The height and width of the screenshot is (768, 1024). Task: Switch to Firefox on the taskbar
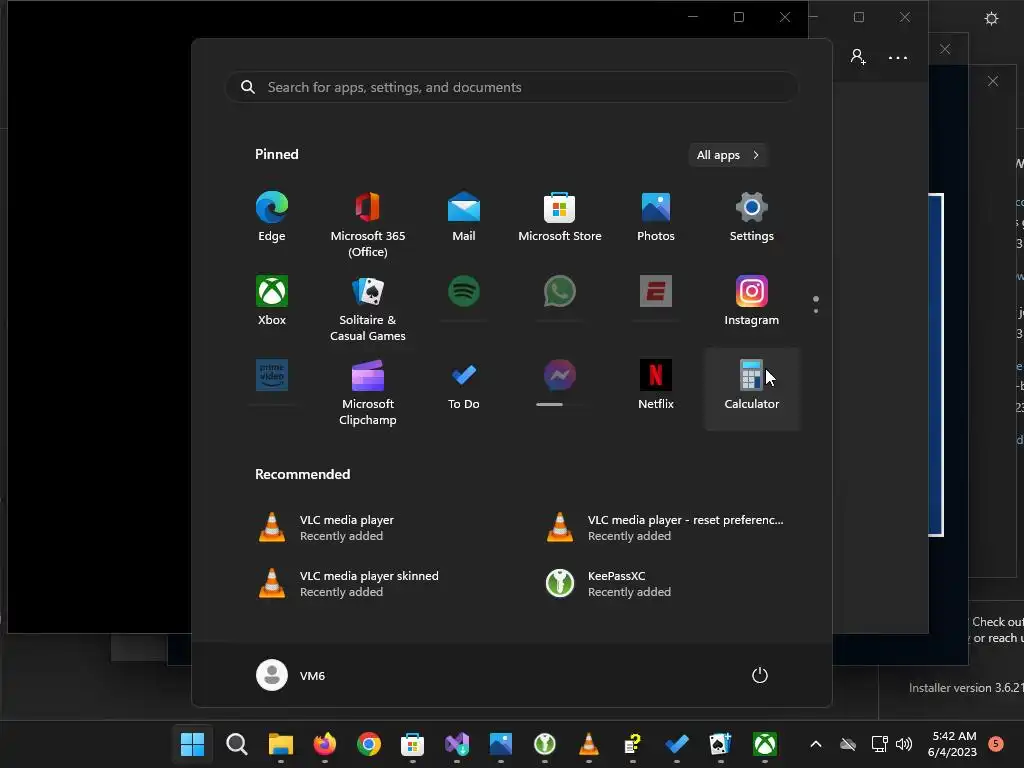pos(325,744)
